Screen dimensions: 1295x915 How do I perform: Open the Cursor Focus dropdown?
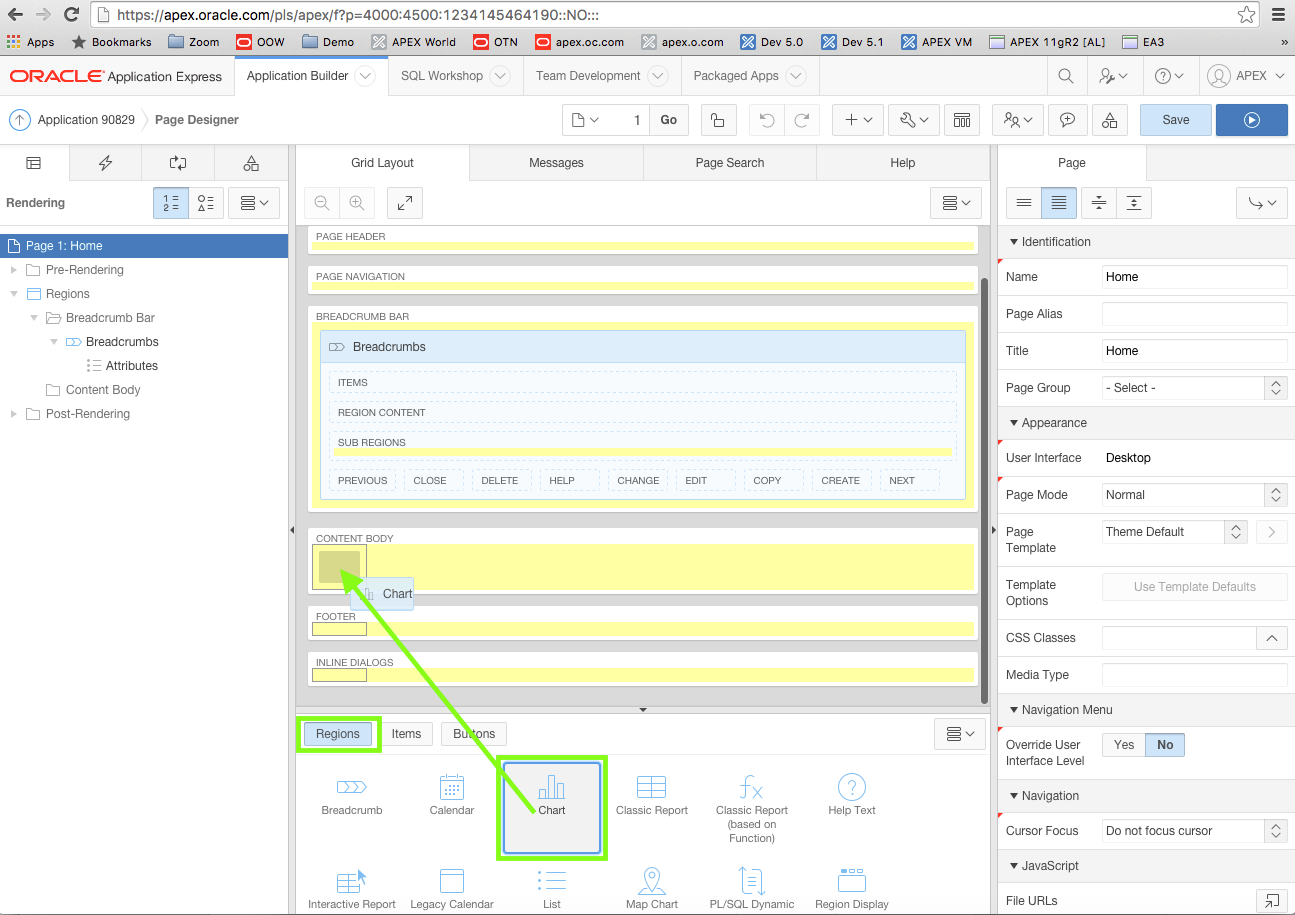pos(1194,831)
